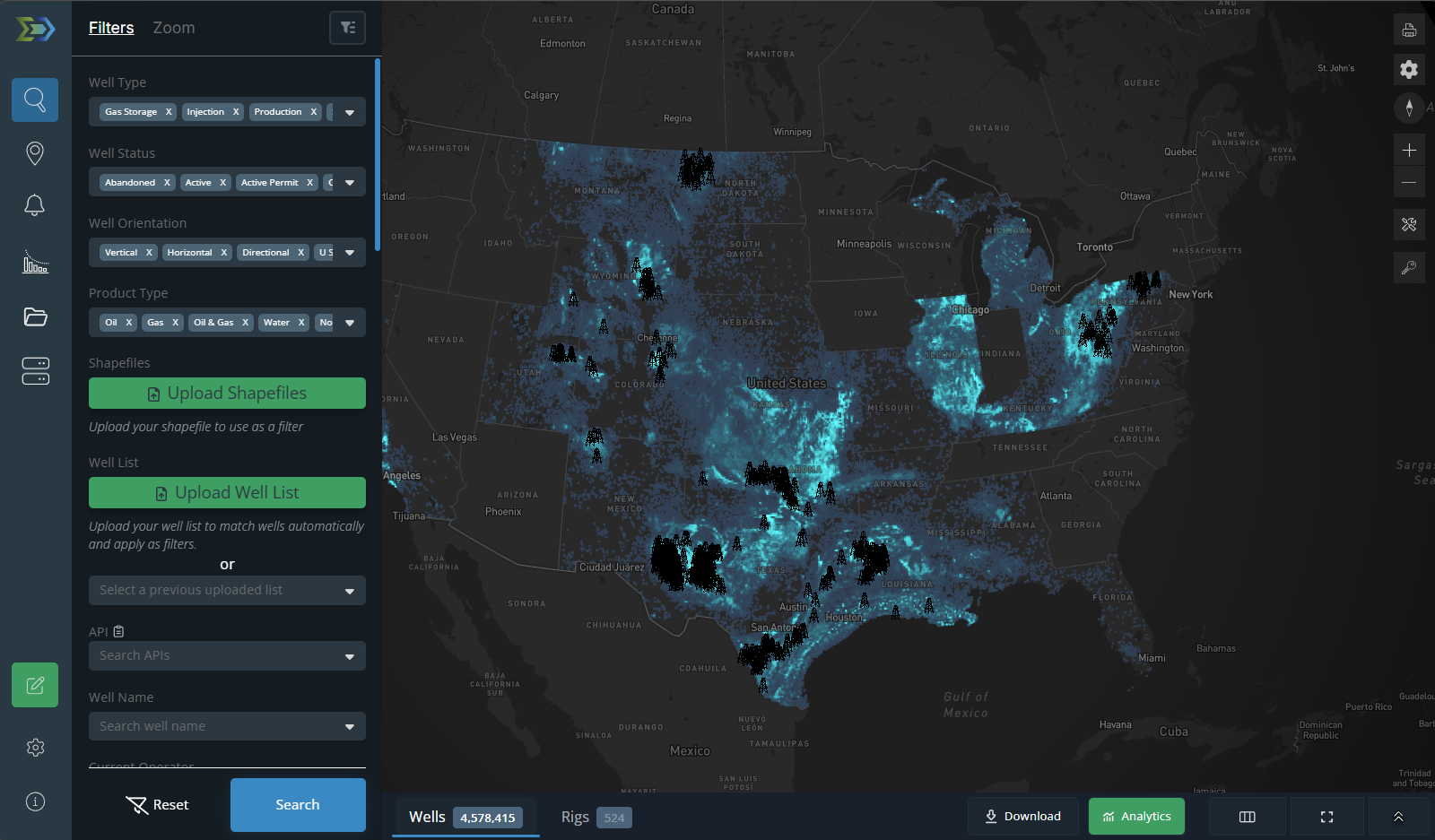Viewport: 1435px width, 840px height.
Task: Click the Upload Well List button
Action: (x=227, y=492)
